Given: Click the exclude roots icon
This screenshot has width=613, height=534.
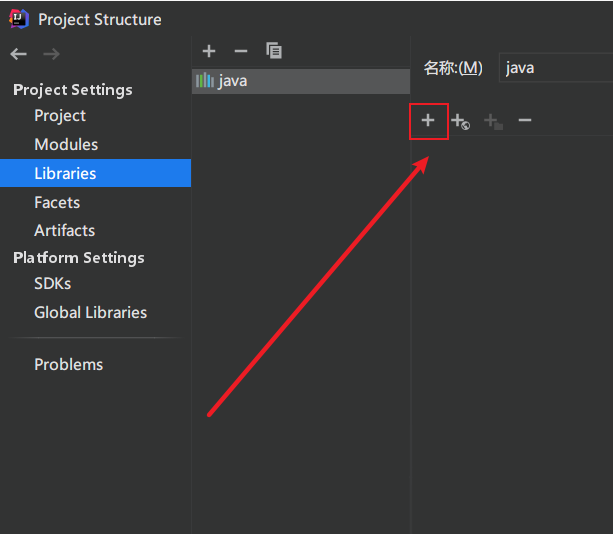Looking at the screenshot, I should [x=492, y=121].
